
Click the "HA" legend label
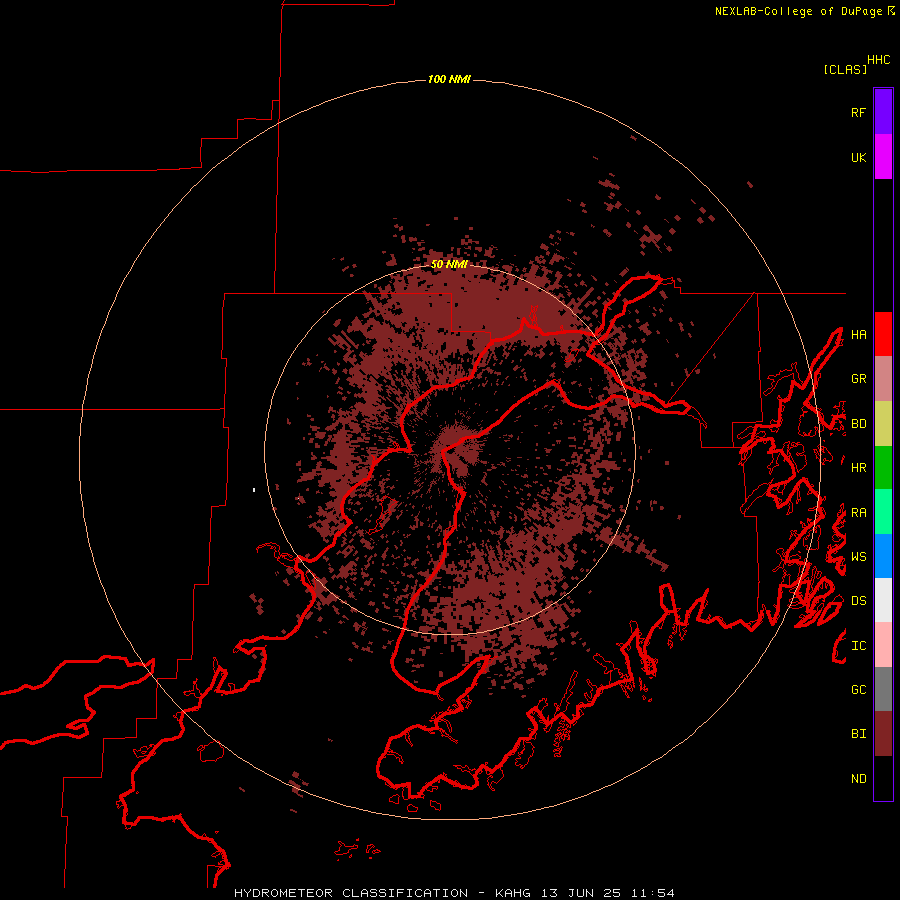click(858, 335)
